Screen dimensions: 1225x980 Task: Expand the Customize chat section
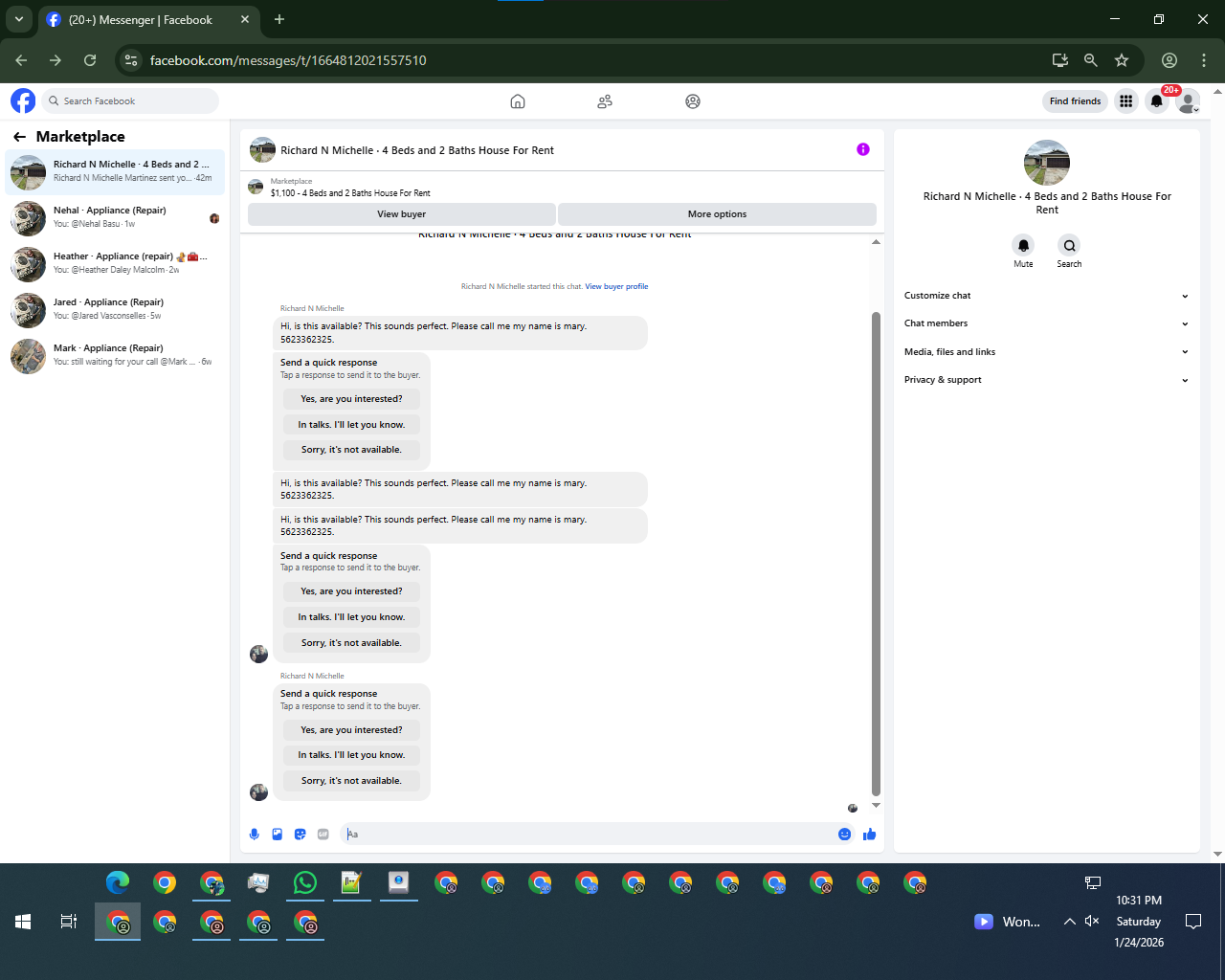tap(1046, 296)
